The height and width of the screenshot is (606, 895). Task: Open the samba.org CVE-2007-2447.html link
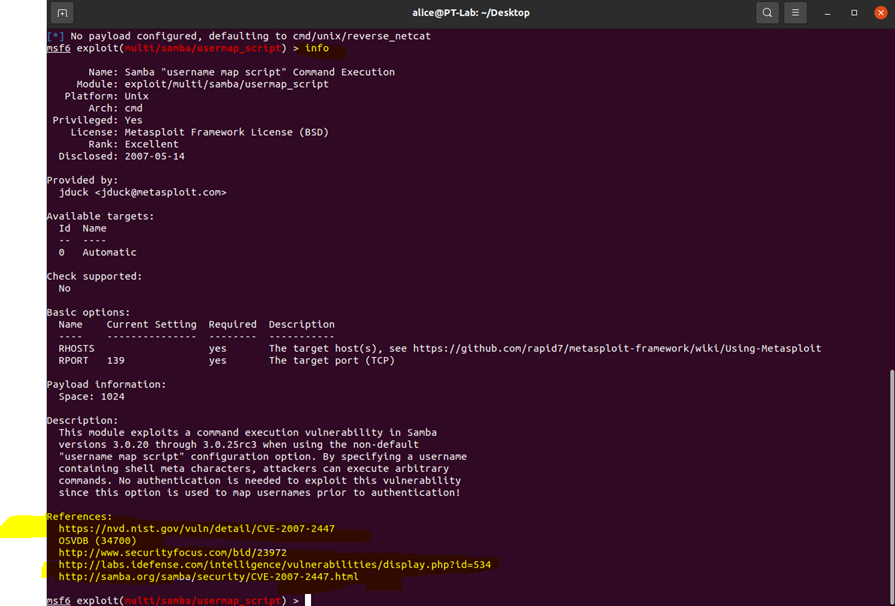click(x=208, y=576)
